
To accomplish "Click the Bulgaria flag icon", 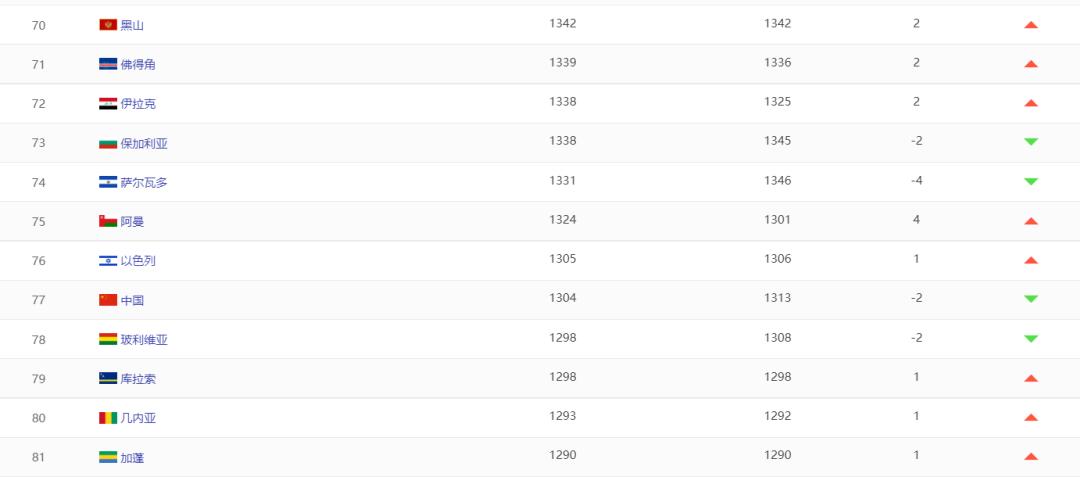I will (x=108, y=143).
